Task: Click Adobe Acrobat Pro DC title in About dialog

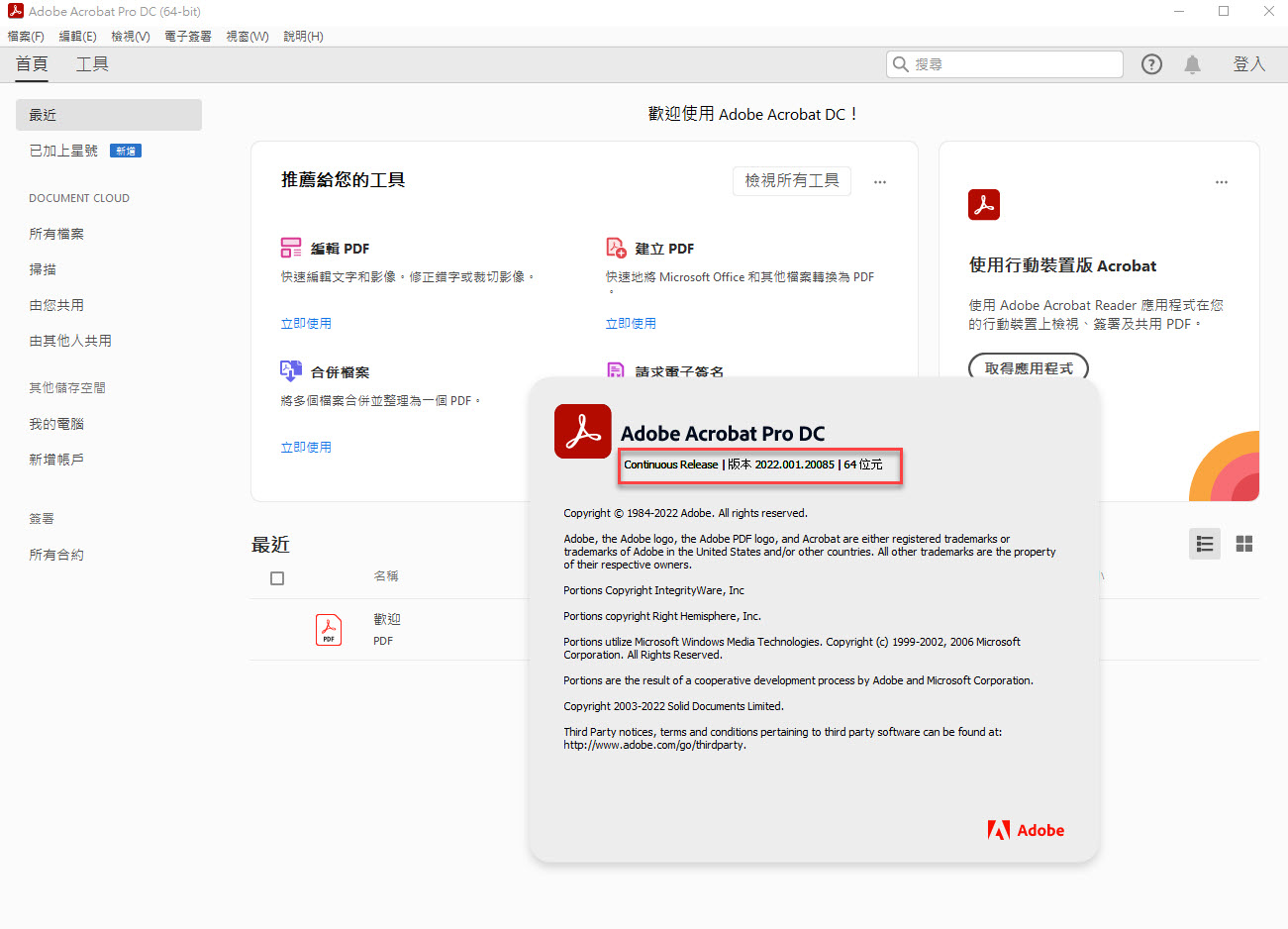Action: click(x=723, y=434)
